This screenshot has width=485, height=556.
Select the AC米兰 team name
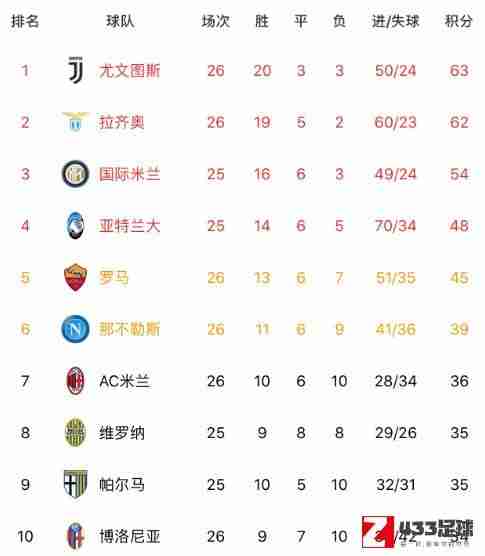[124, 381]
